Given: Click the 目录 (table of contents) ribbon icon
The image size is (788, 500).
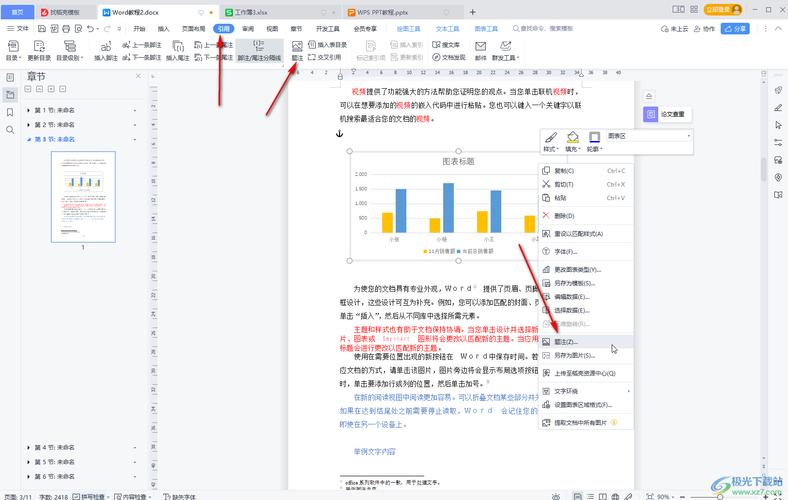Looking at the screenshot, I should point(13,50).
